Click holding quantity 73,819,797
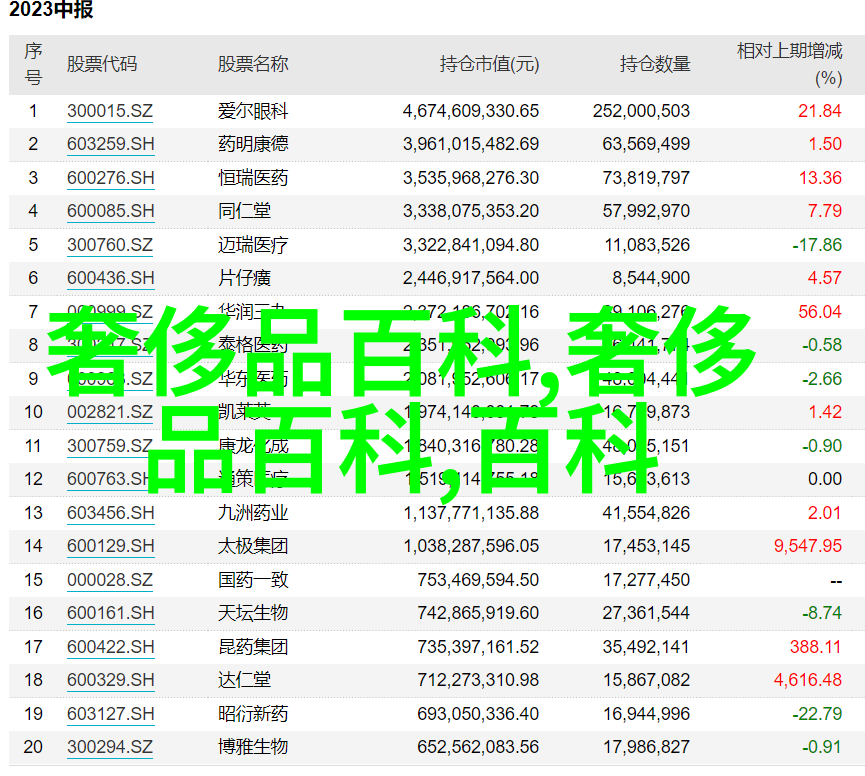Viewport: 865px width, 776px height. 646,178
